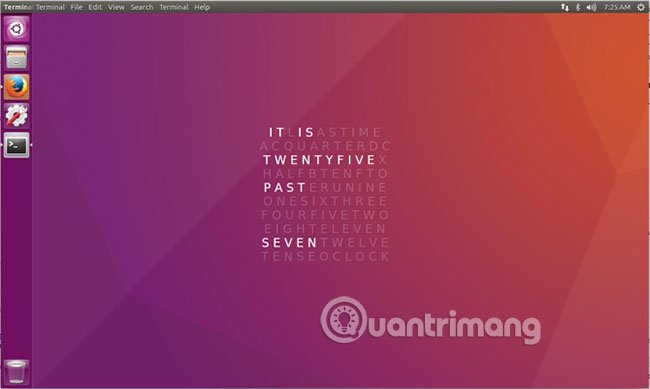
Task: Switch to the Terminal launcher icon
Action: [17, 145]
